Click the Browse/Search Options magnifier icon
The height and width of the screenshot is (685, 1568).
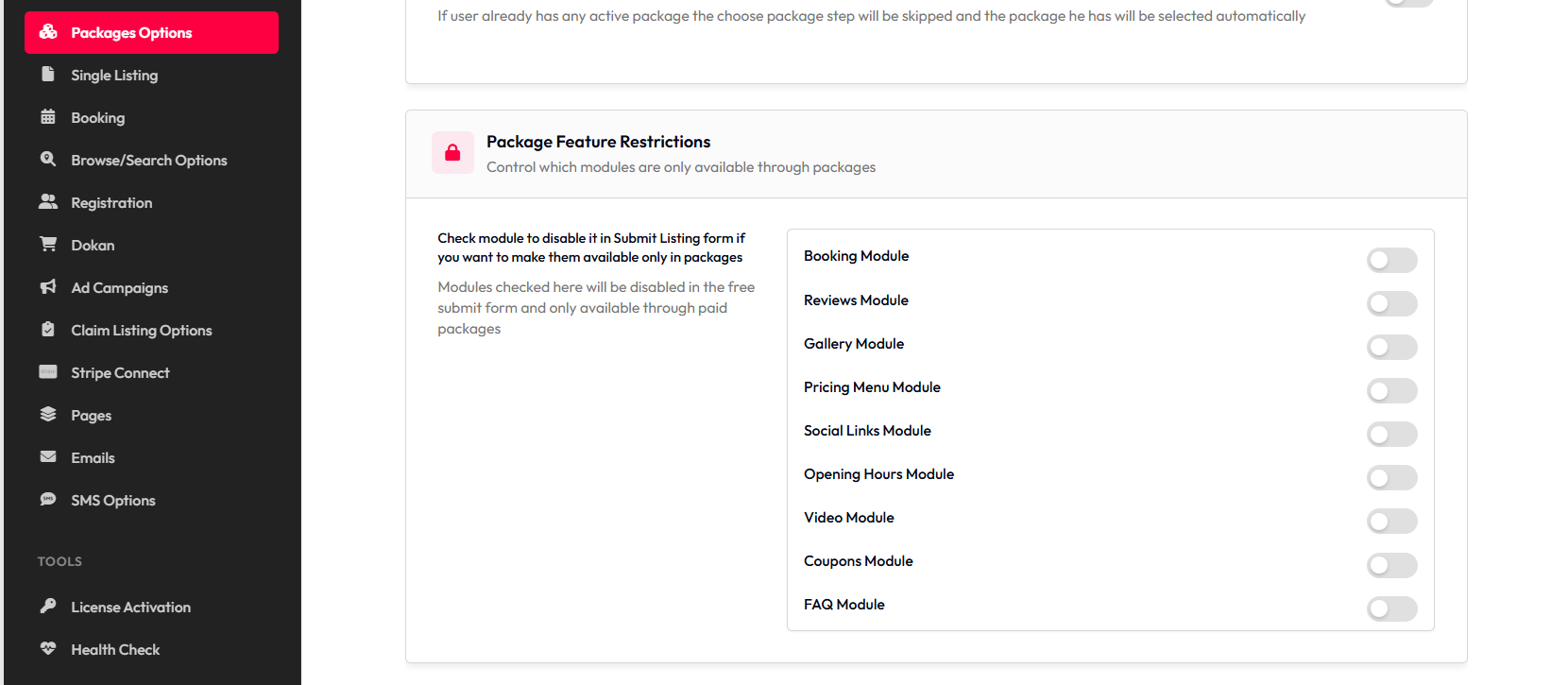click(48, 159)
